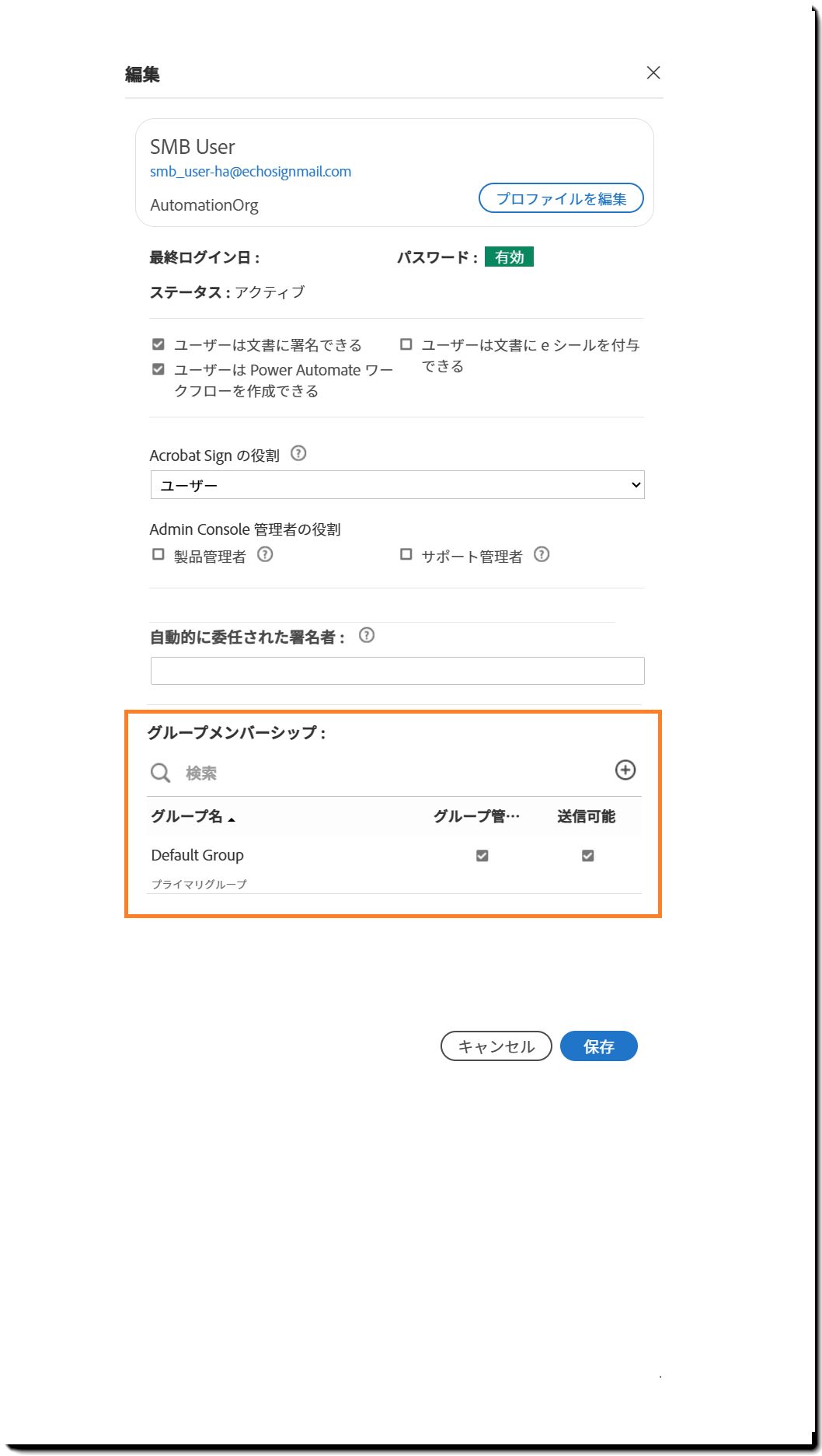Click the 保存 button
822x1456 pixels.
(x=599, y=1046)
